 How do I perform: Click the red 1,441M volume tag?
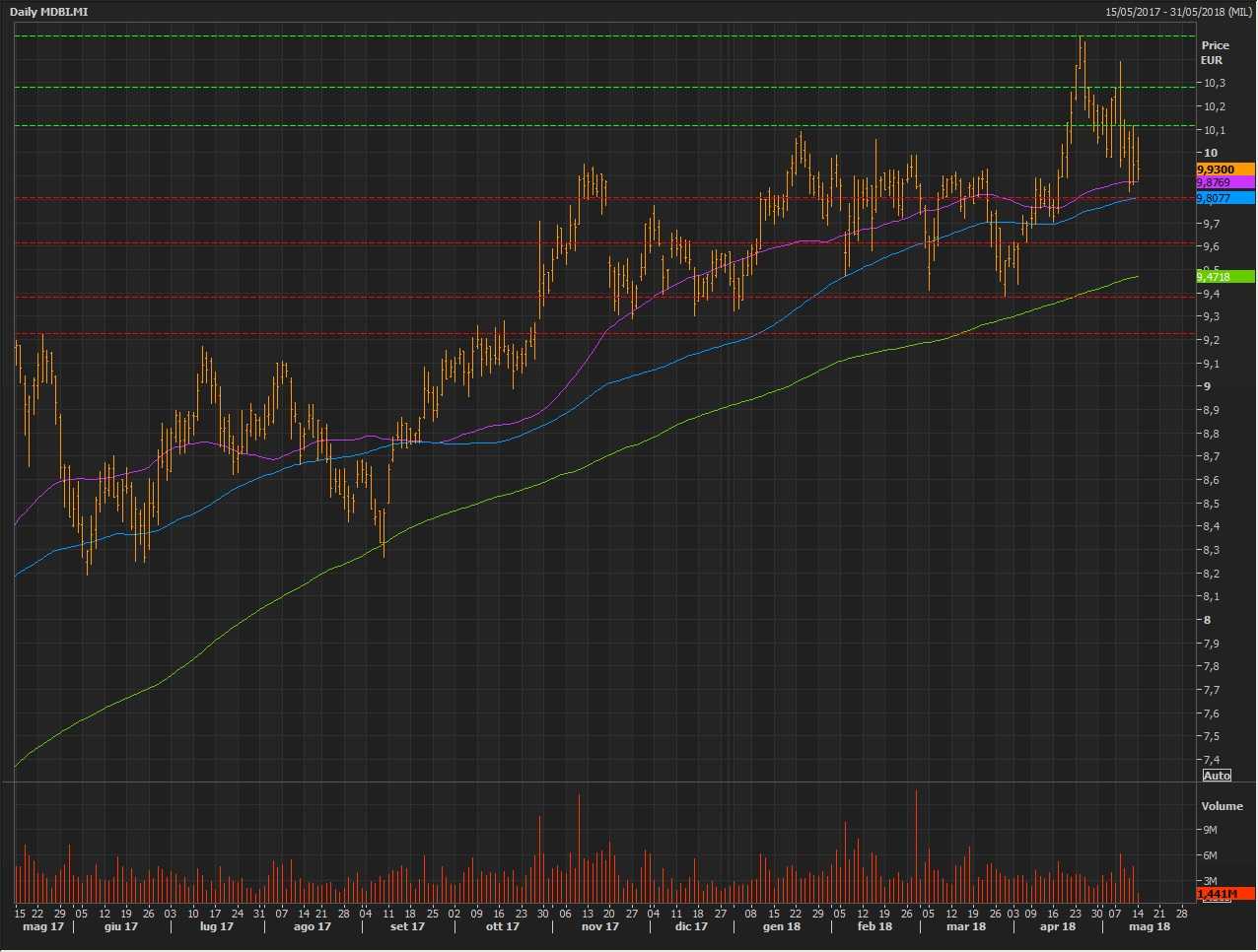coord(1224,894)
